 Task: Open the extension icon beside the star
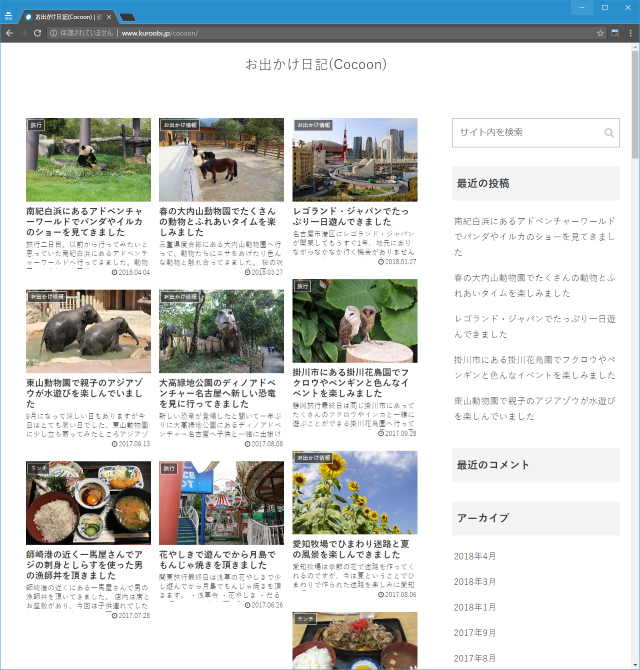[615, 33]
